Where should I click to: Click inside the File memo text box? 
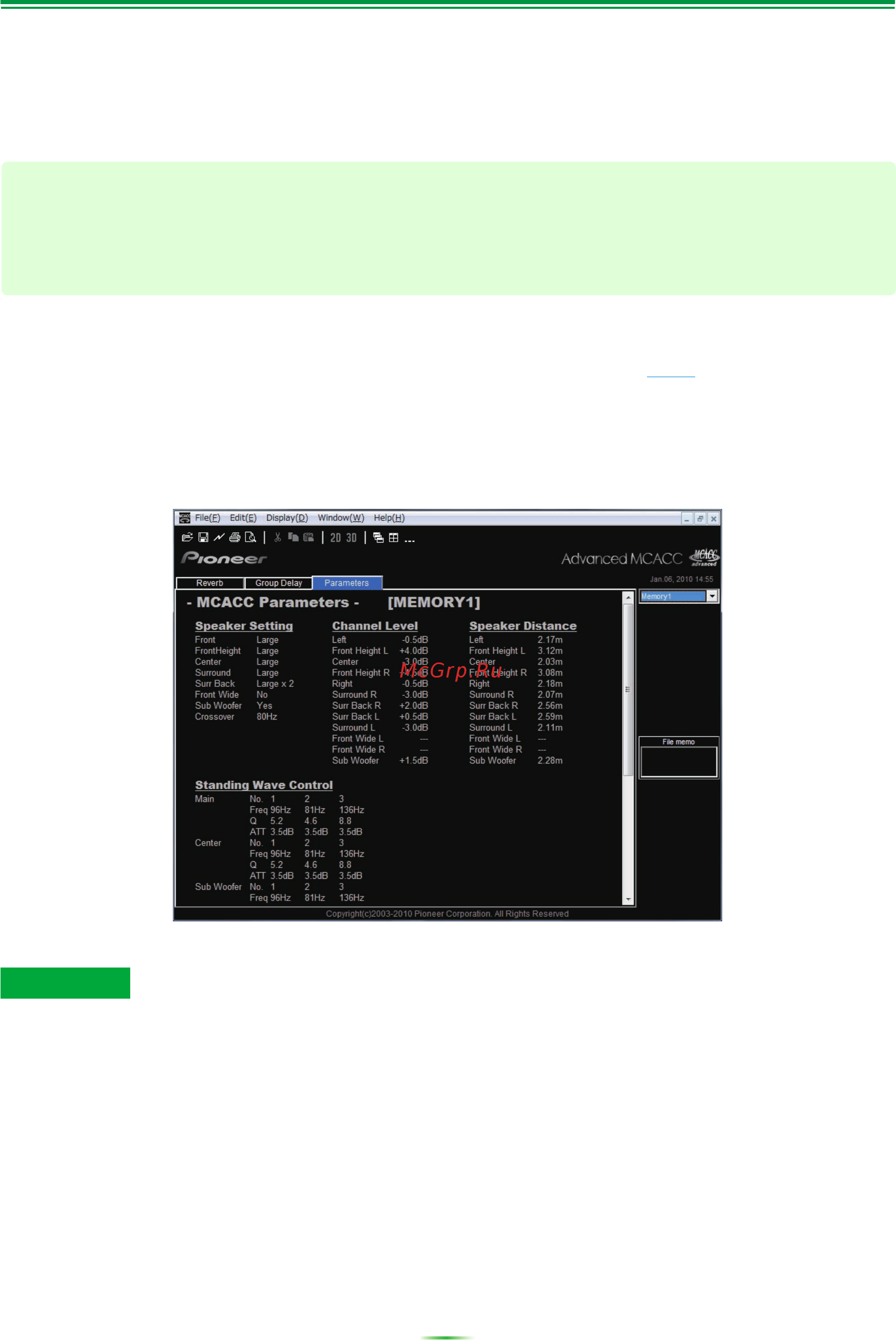[x=678, y=762]
